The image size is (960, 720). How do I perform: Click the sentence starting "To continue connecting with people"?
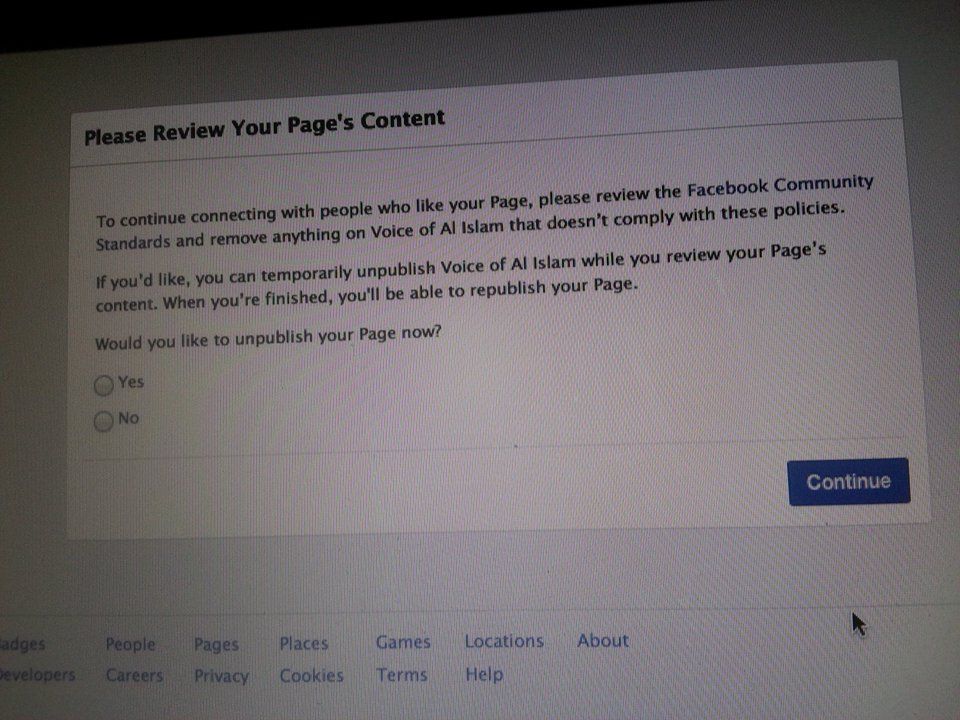pos(484,212)
